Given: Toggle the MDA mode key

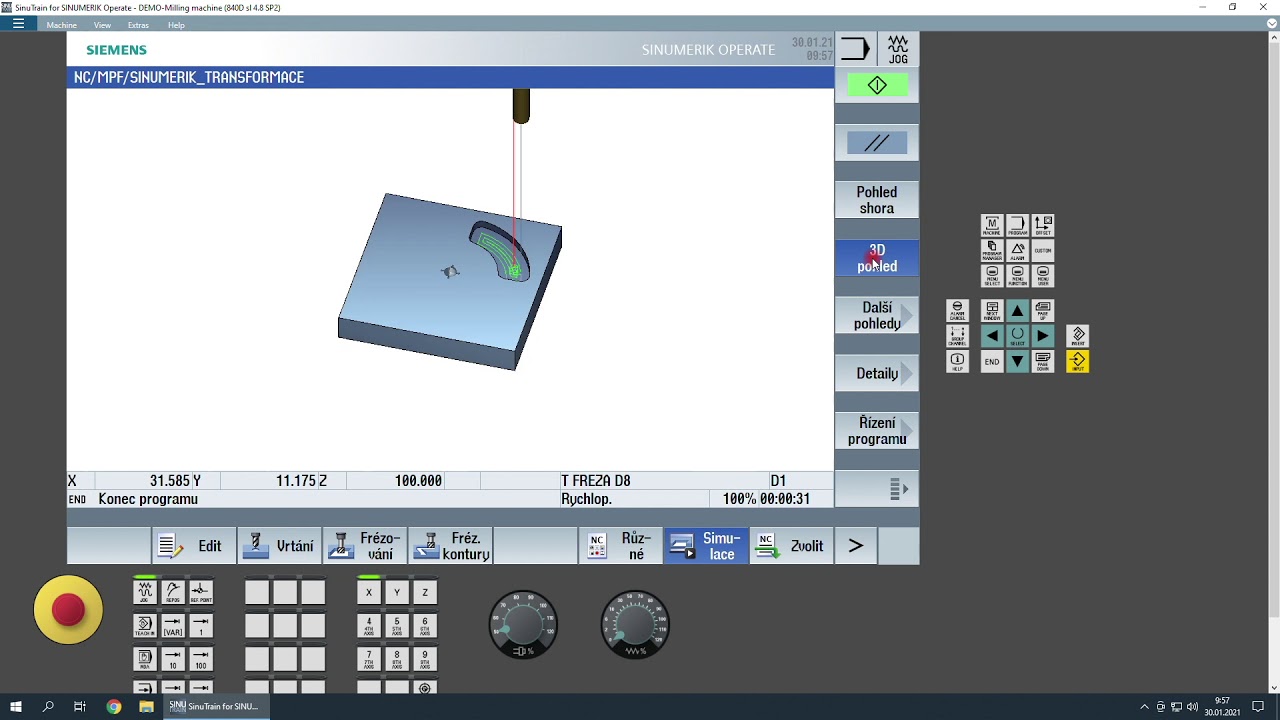Looking at the screenshot, I should coord(145,660).
